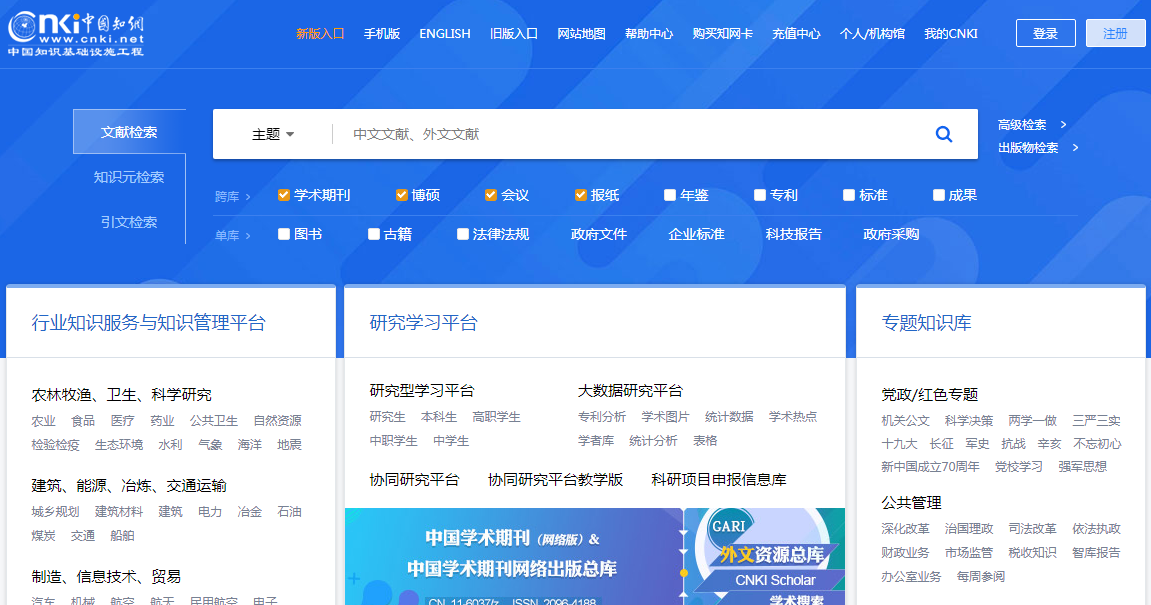Open the 机关公文 topic link
This screenshot has width=1151, height=605.
point(905,421)
